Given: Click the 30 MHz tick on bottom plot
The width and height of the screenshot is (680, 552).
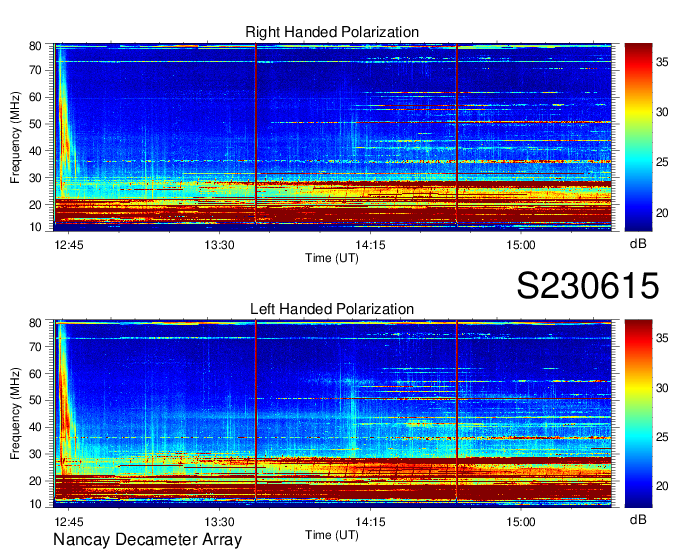Looking at the screenshot, I should [35, 454].
